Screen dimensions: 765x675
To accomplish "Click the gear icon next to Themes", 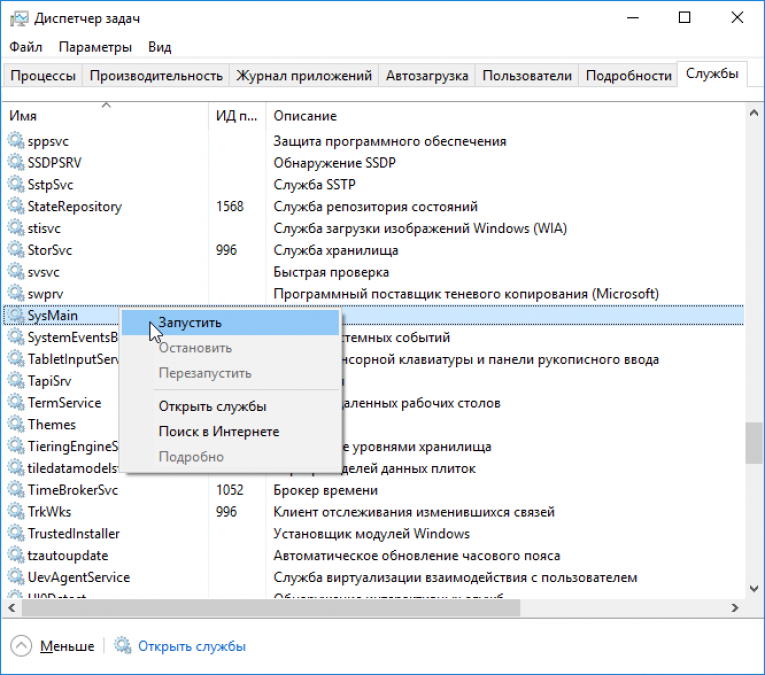I will coord(16,424).
